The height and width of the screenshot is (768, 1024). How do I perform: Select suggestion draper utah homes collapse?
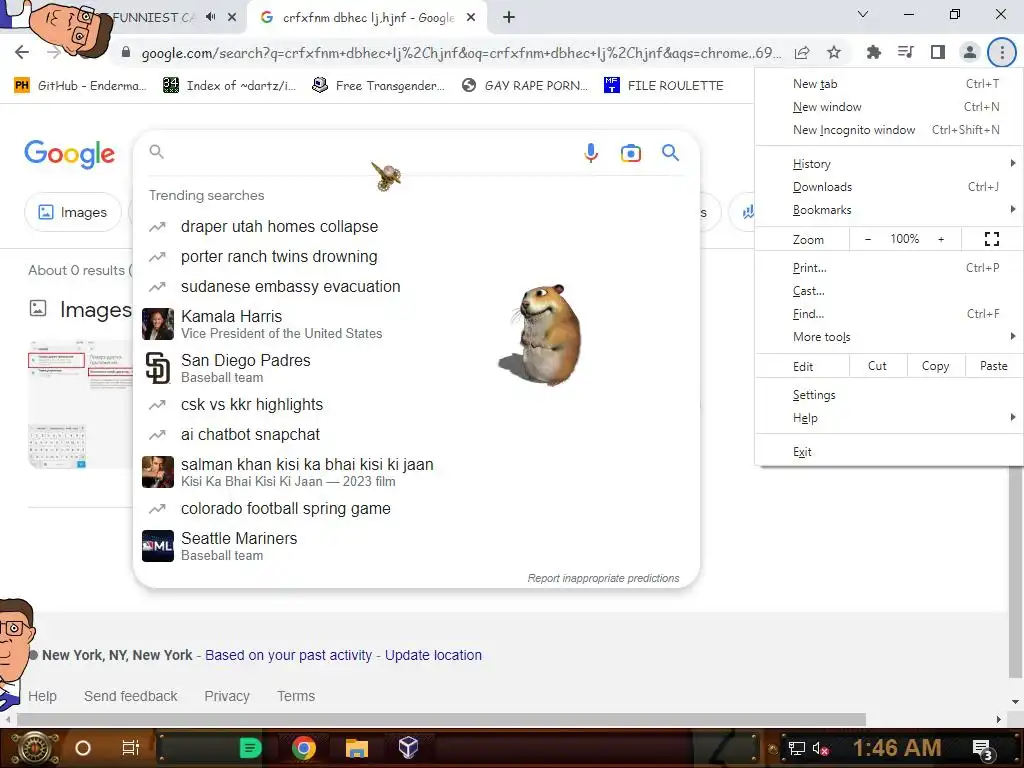click(416, 227)
